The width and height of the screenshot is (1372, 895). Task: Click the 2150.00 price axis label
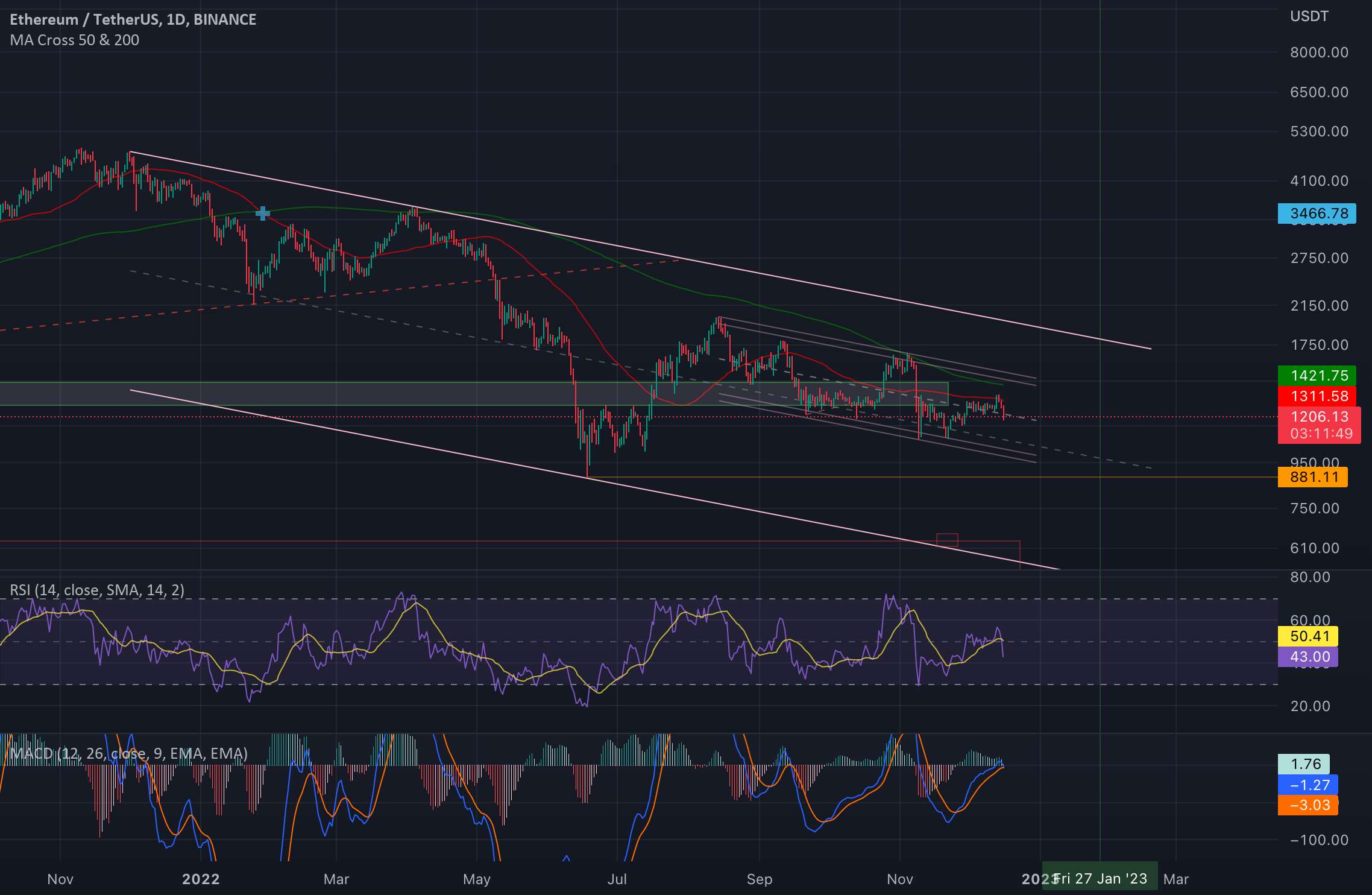click(1319, 306)
